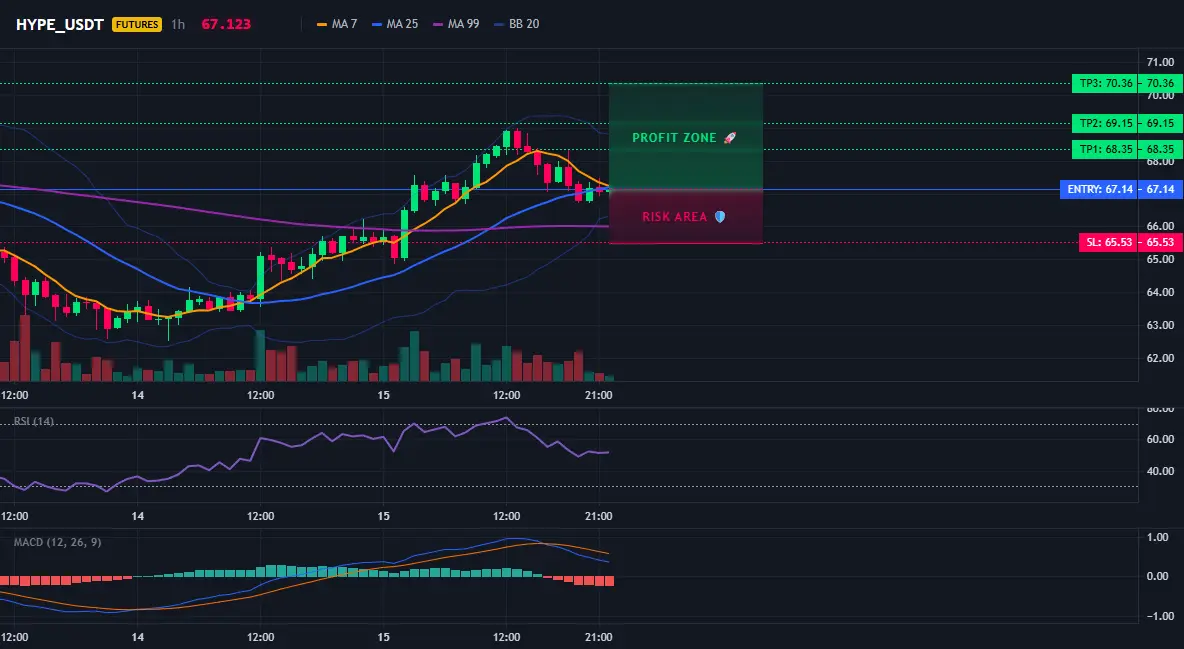Click the 60.00 RSI axis value
1184x649 pixels.
tap(1161, 439)
